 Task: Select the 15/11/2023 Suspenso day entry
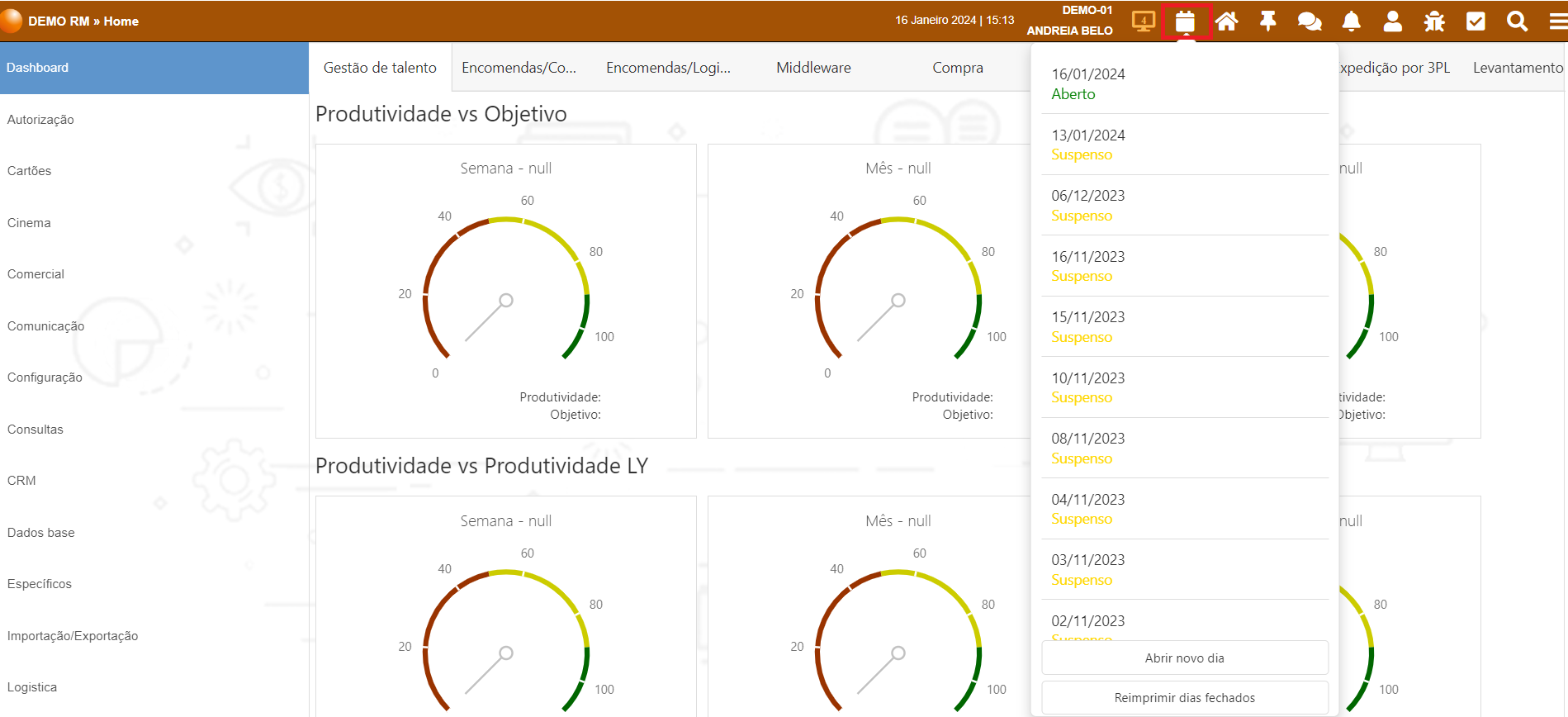(1185, 326)
